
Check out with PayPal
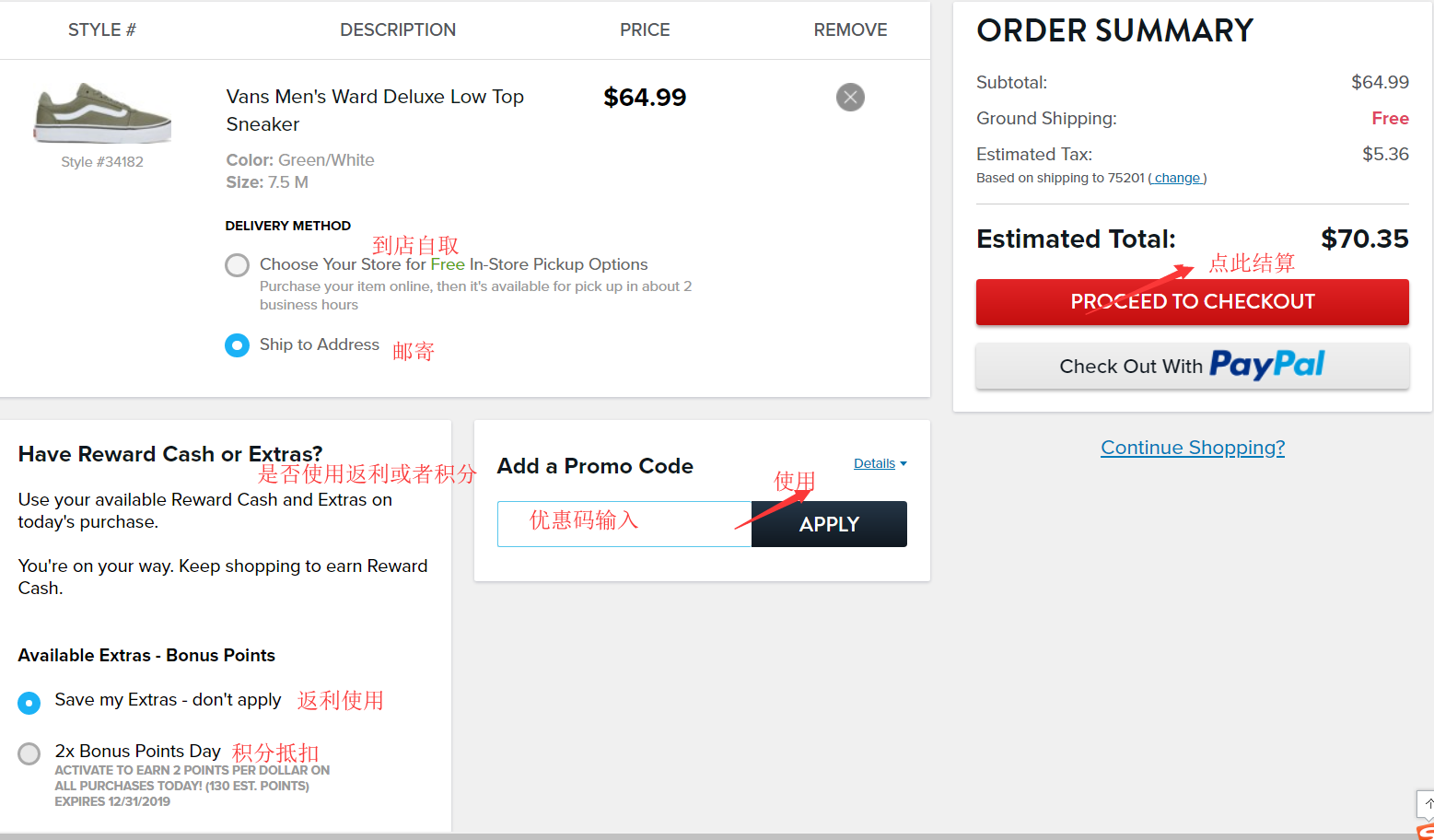coord(1192,367)
